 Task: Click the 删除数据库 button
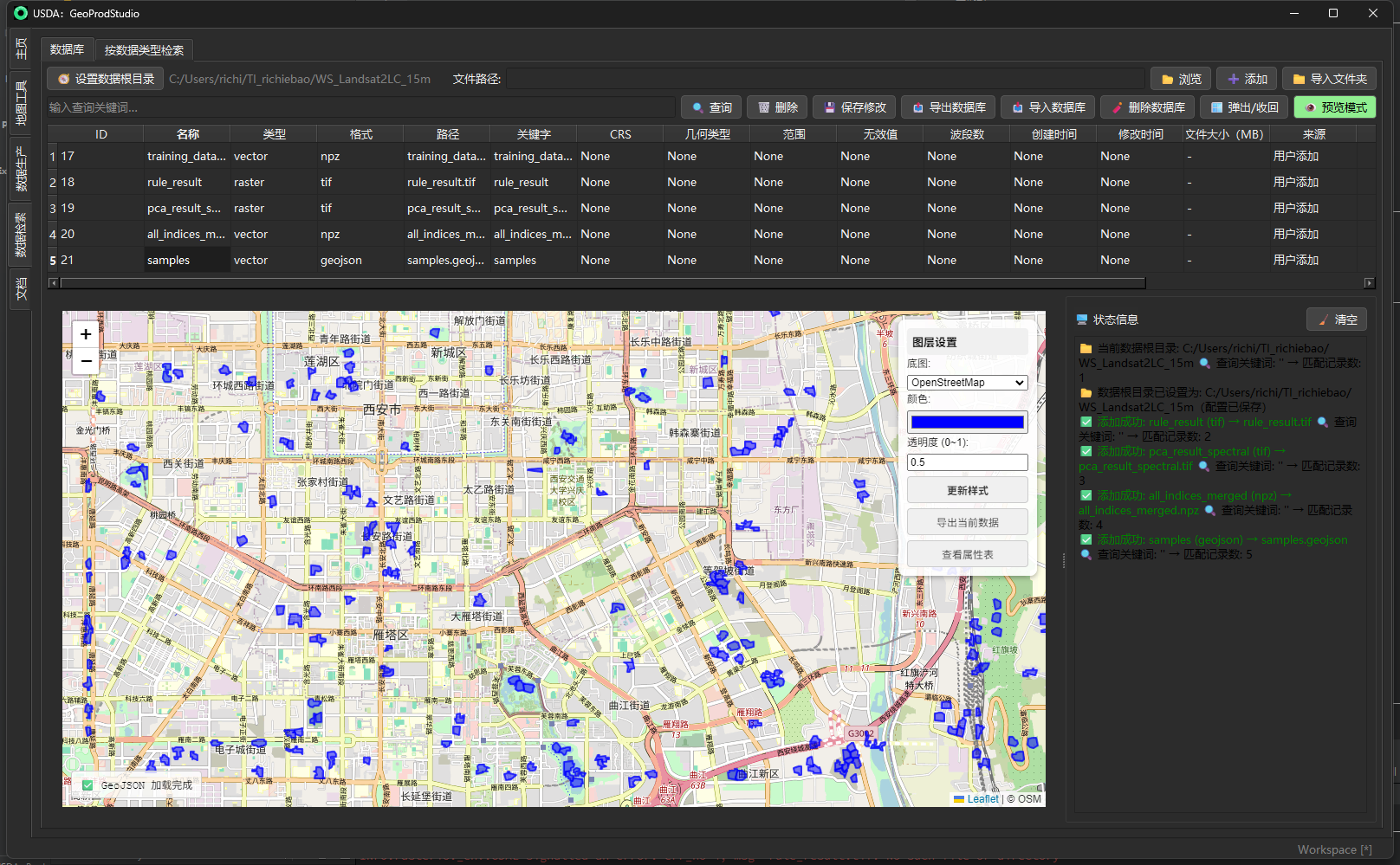[x=1147, y=107]
